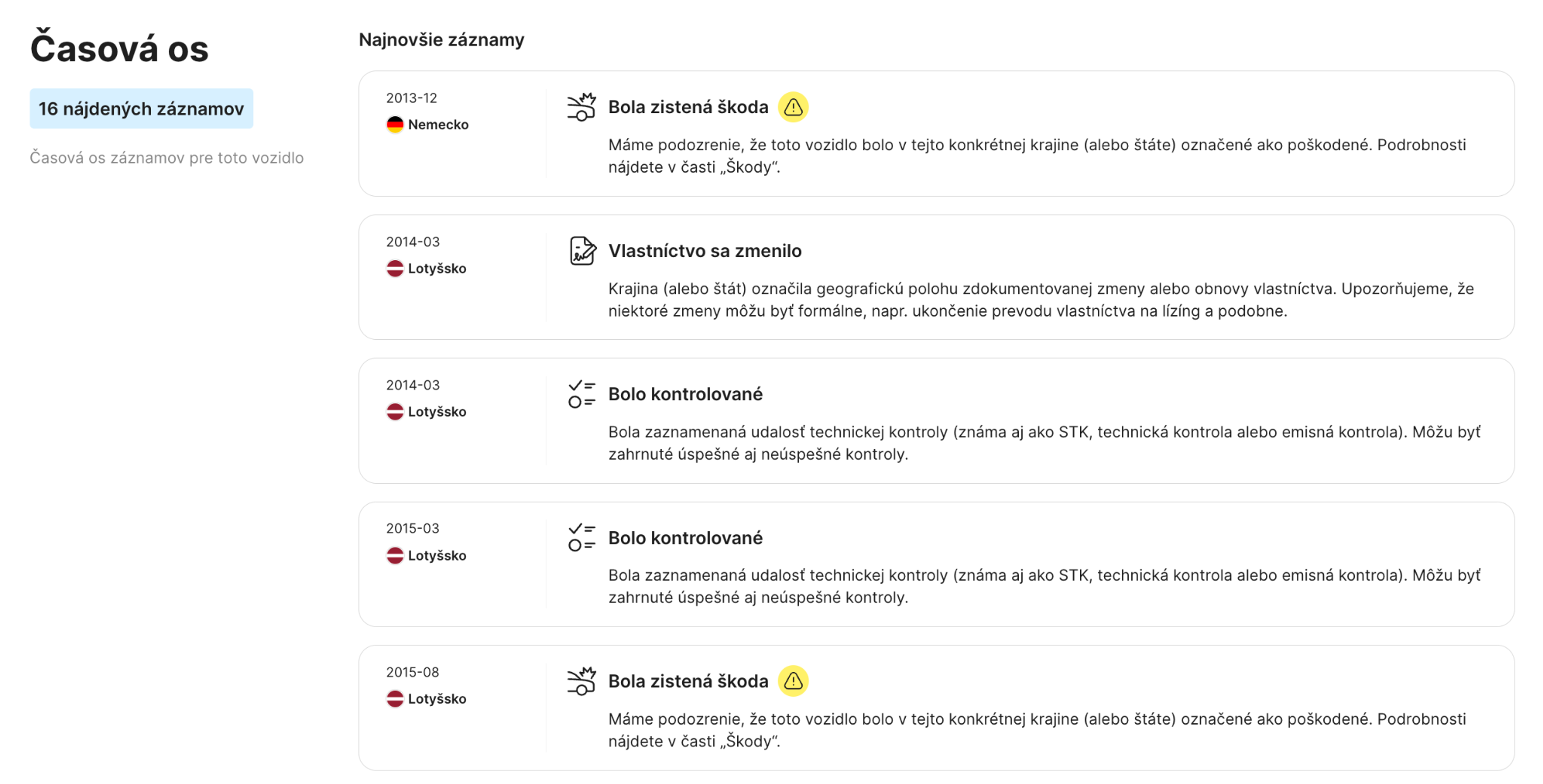Click the Latvia flag next to 2014-03 ownership record
This screenshot has width=1543, height=784.
pos(395,268)
